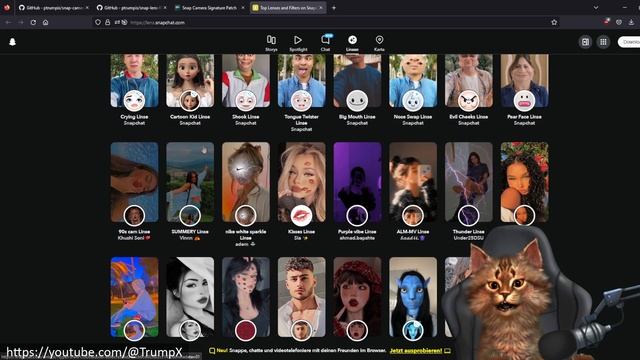Viewport: 640px width, 360px height.
Task: Click the Thunder Linse title text
Action: pyautogui.click(x=469, y=231)
